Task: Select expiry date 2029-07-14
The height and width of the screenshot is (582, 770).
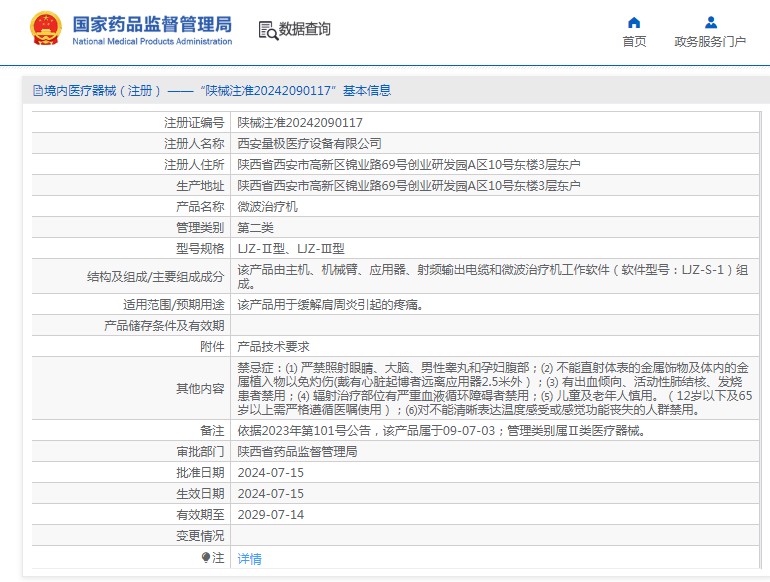Action: (271, 515)
